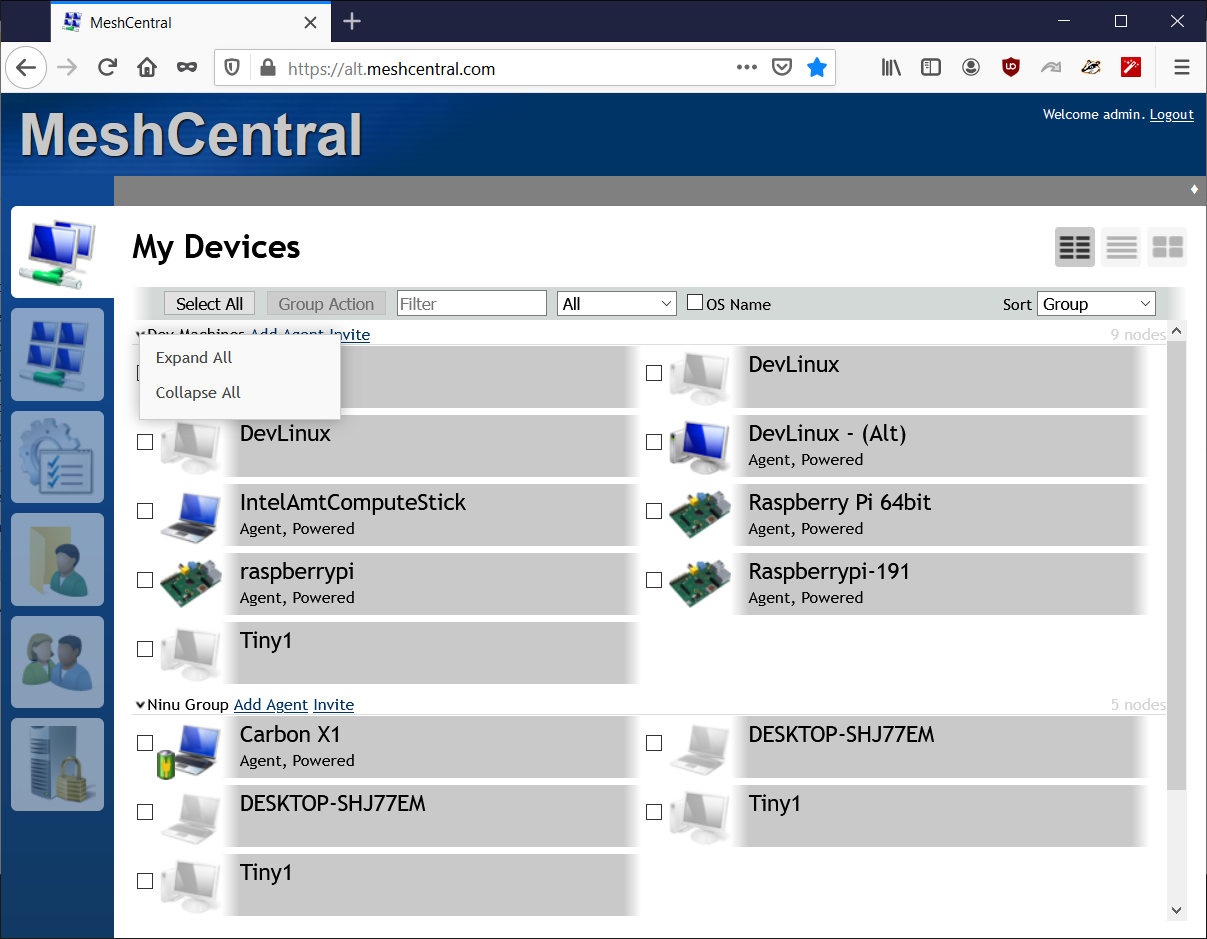
Task: Check the Raspberrypi-191 checkbox
Action: tap(654, 580)
